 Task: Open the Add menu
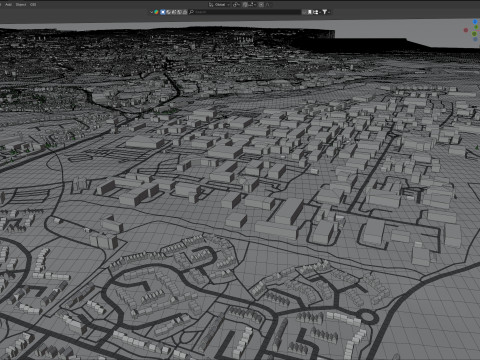pos(8,4)
